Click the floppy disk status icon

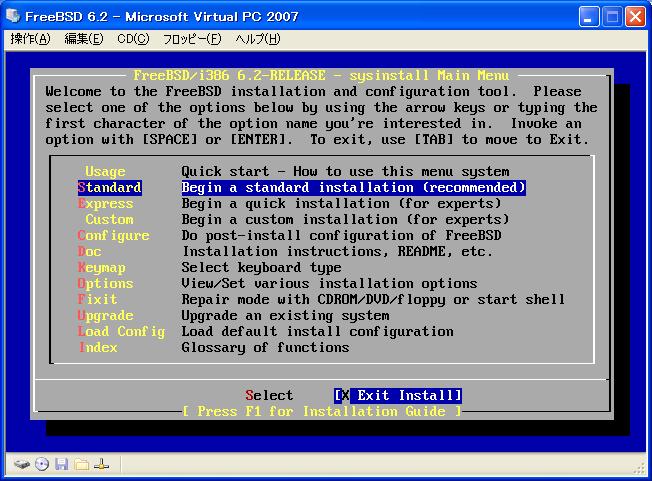point(62,464)
